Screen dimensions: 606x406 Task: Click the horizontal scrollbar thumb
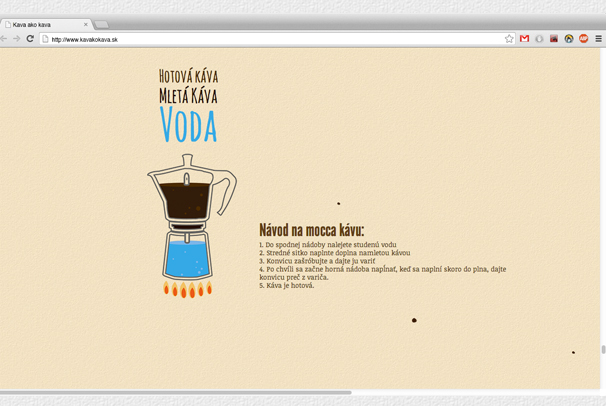(x=175, y=393)
